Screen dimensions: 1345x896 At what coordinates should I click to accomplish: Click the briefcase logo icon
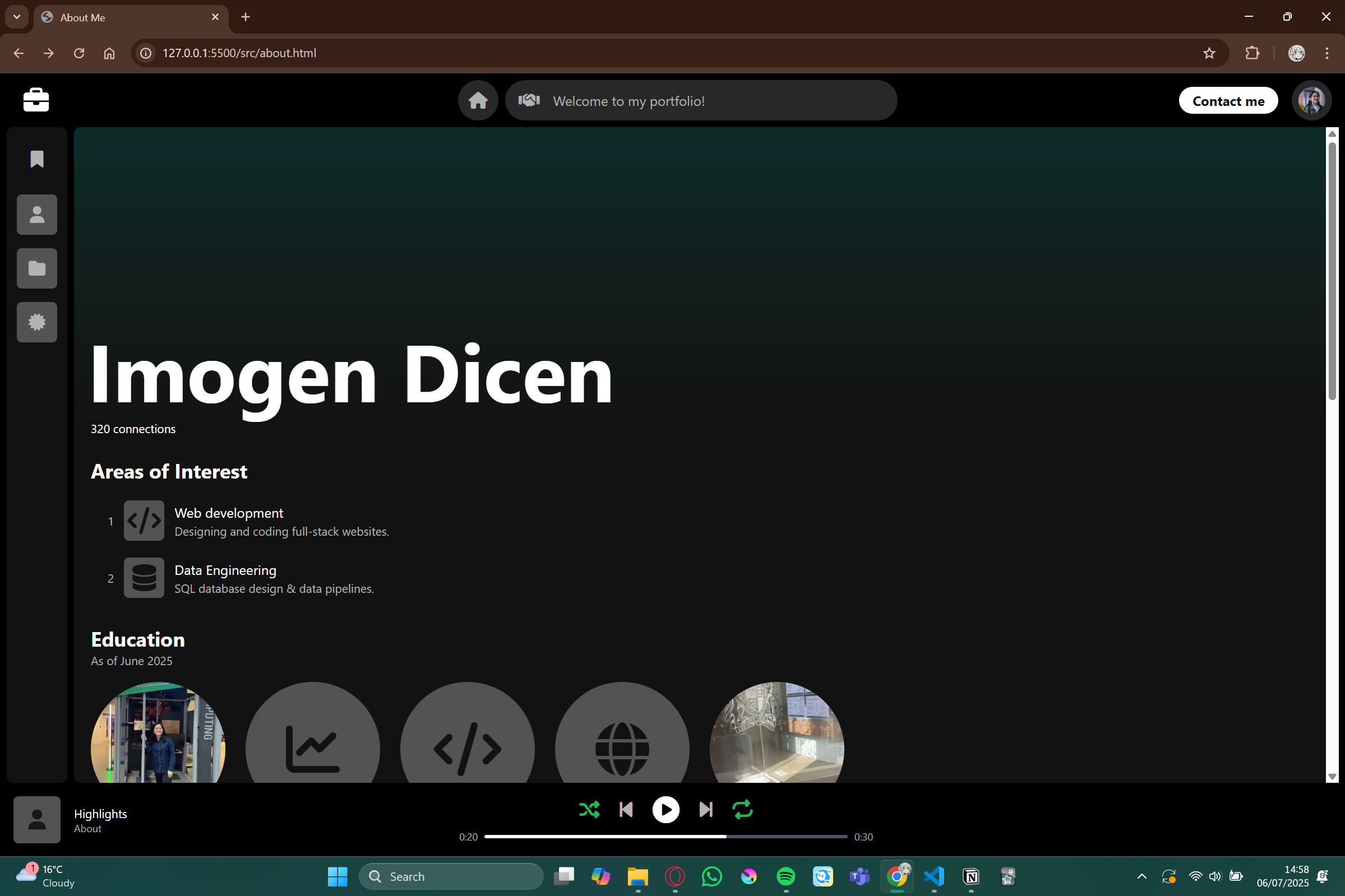click(x=36, y=100)
